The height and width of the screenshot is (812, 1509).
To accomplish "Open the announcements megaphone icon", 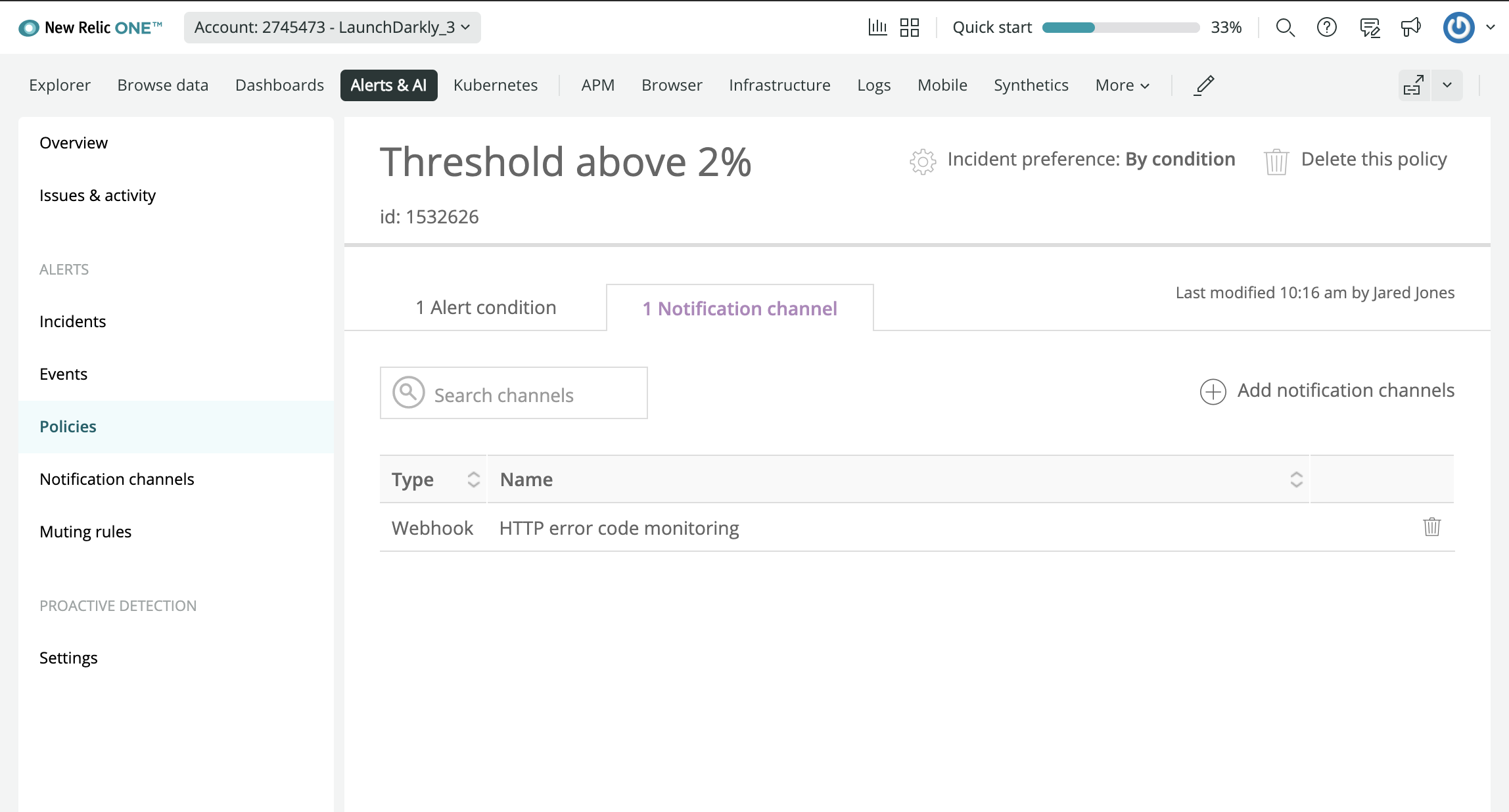I will pos(1410,28).
